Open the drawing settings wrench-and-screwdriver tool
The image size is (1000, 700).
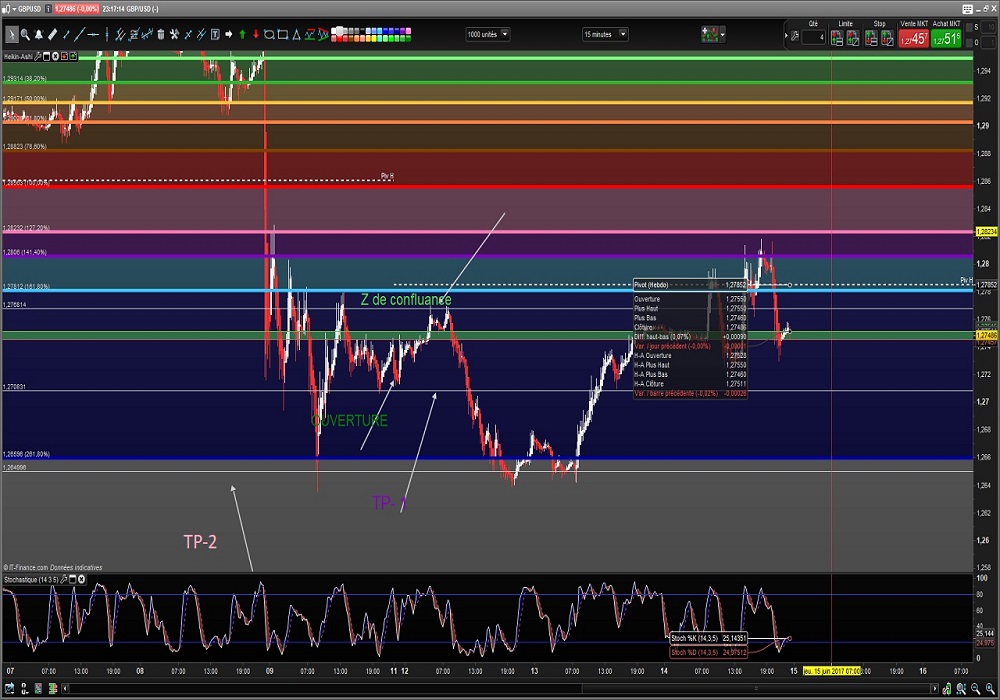pyautogui.click(x=174, y=34)
